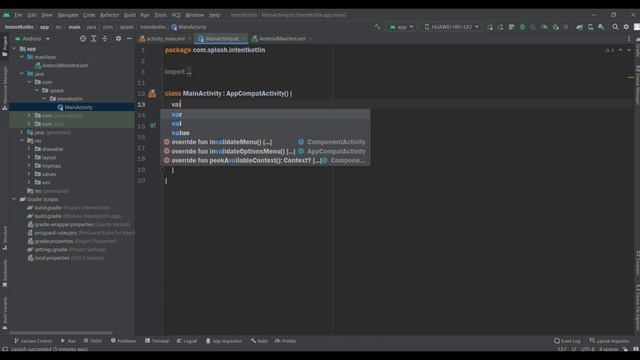The image size is (640, 360).
Task: Open the app run configuration dropdown
Action: tap(401, 27)
